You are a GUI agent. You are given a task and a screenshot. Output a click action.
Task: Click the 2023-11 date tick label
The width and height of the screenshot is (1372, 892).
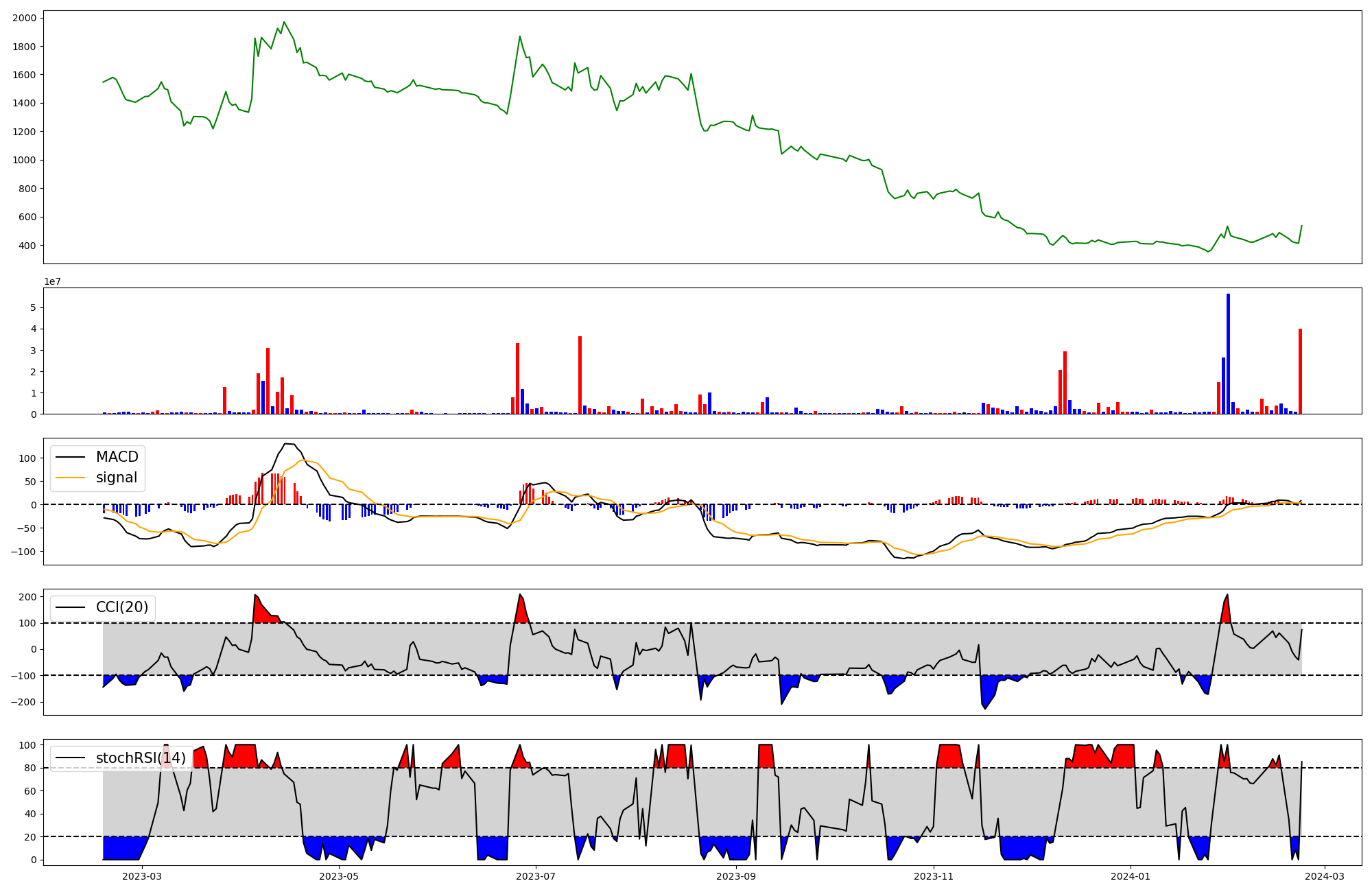[933, 876]
